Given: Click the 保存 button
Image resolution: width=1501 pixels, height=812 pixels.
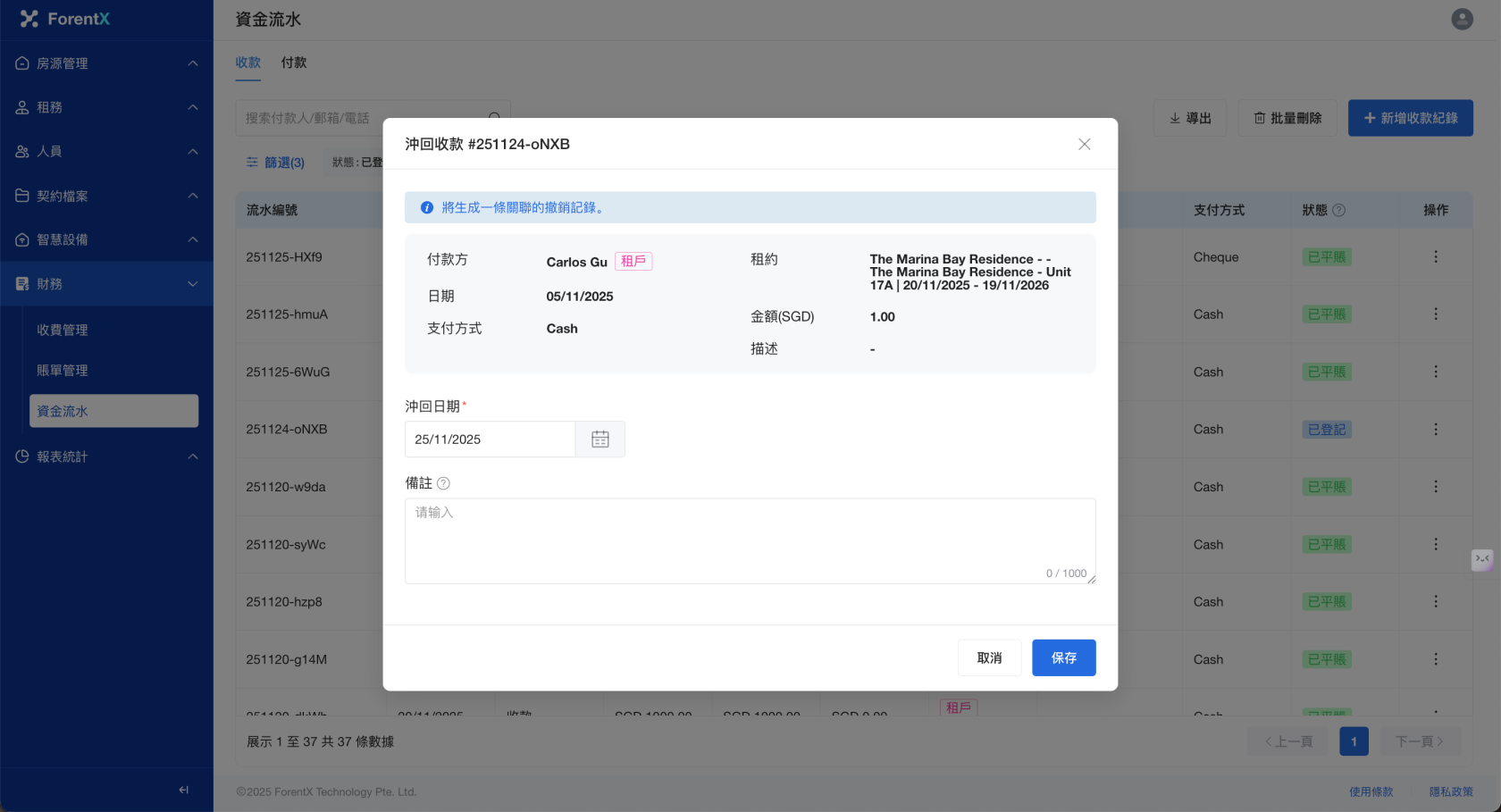Looking at the screenshot, I should click(1063, 658).
